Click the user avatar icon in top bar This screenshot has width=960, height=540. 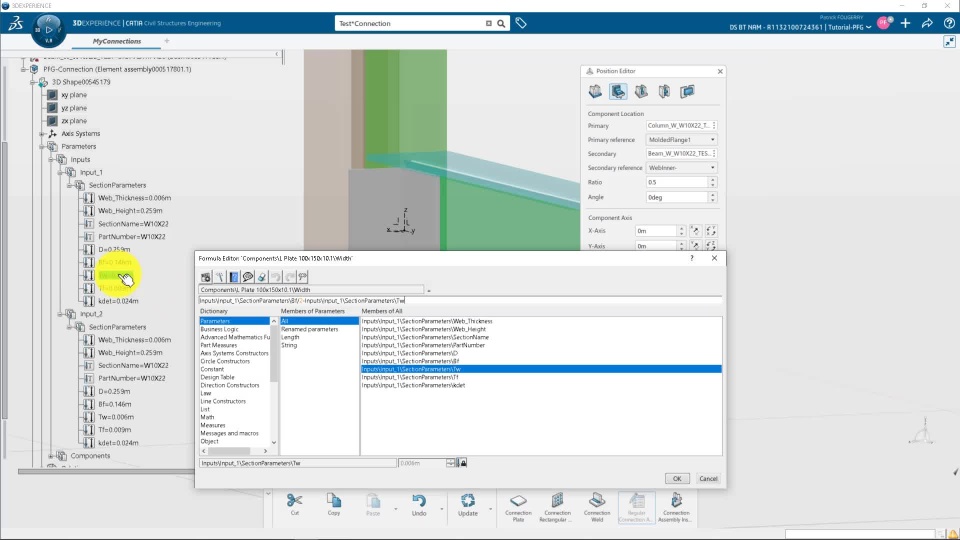884,23
